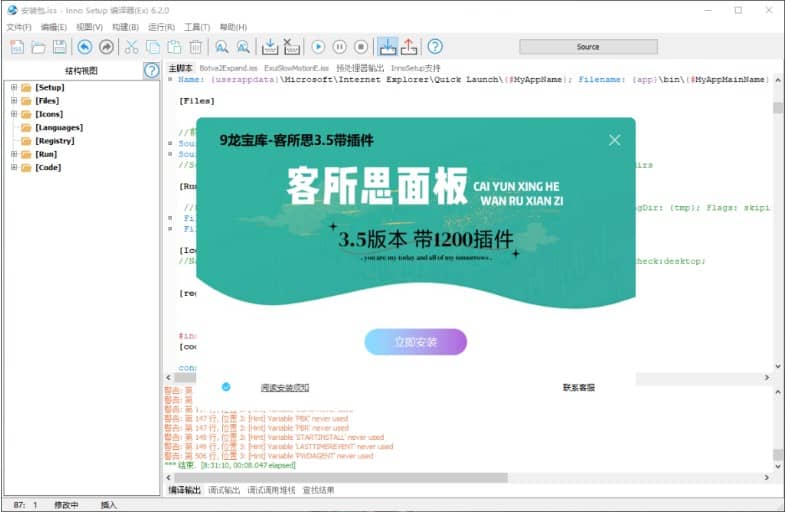785x512 pixels.
Task: Switch to the Botva2Expand.iss tab
Action: (228, 68)
